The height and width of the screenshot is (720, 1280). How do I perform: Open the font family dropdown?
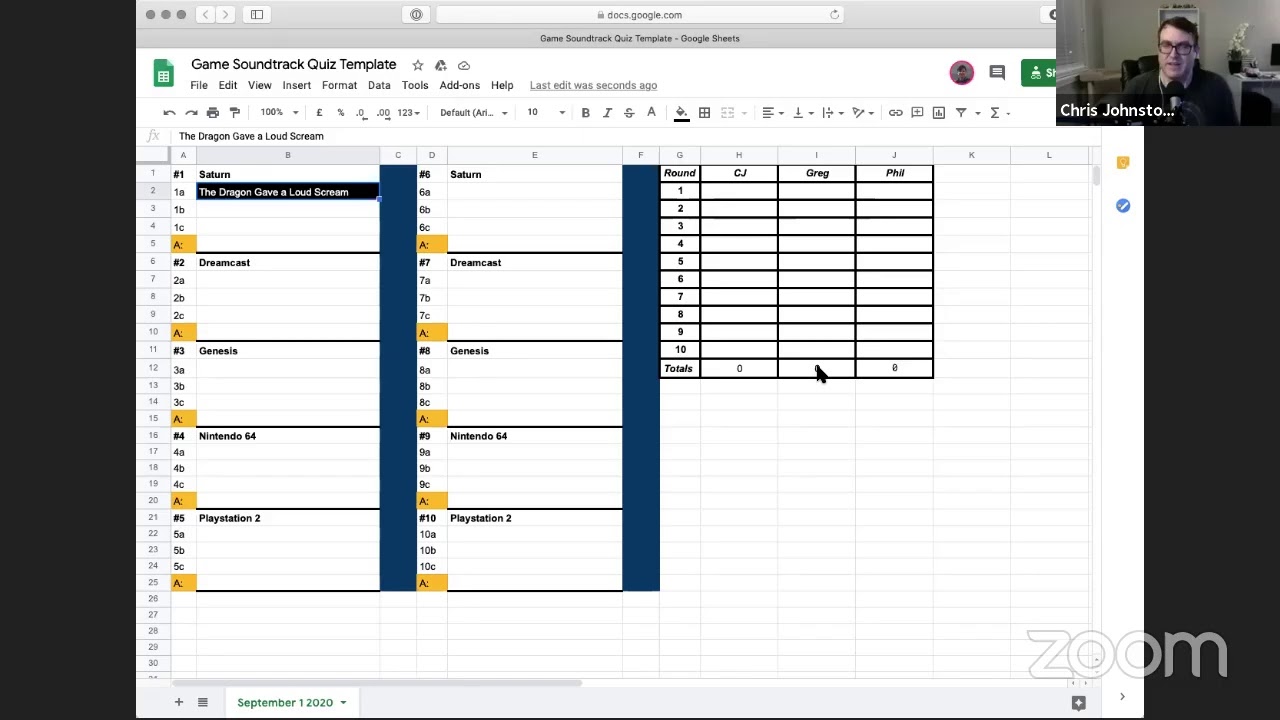pos(474,113)
